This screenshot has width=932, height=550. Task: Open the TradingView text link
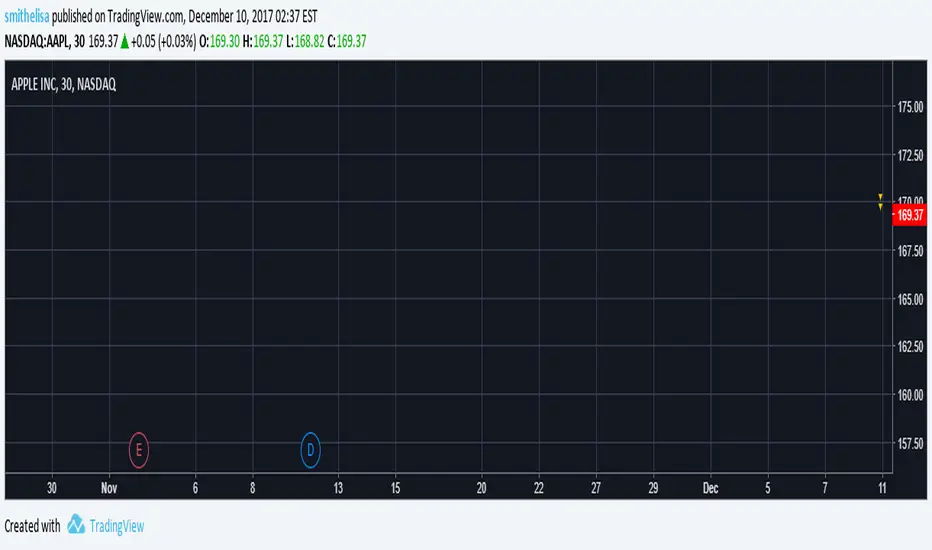pyautogui.click(x=116, y=526)
